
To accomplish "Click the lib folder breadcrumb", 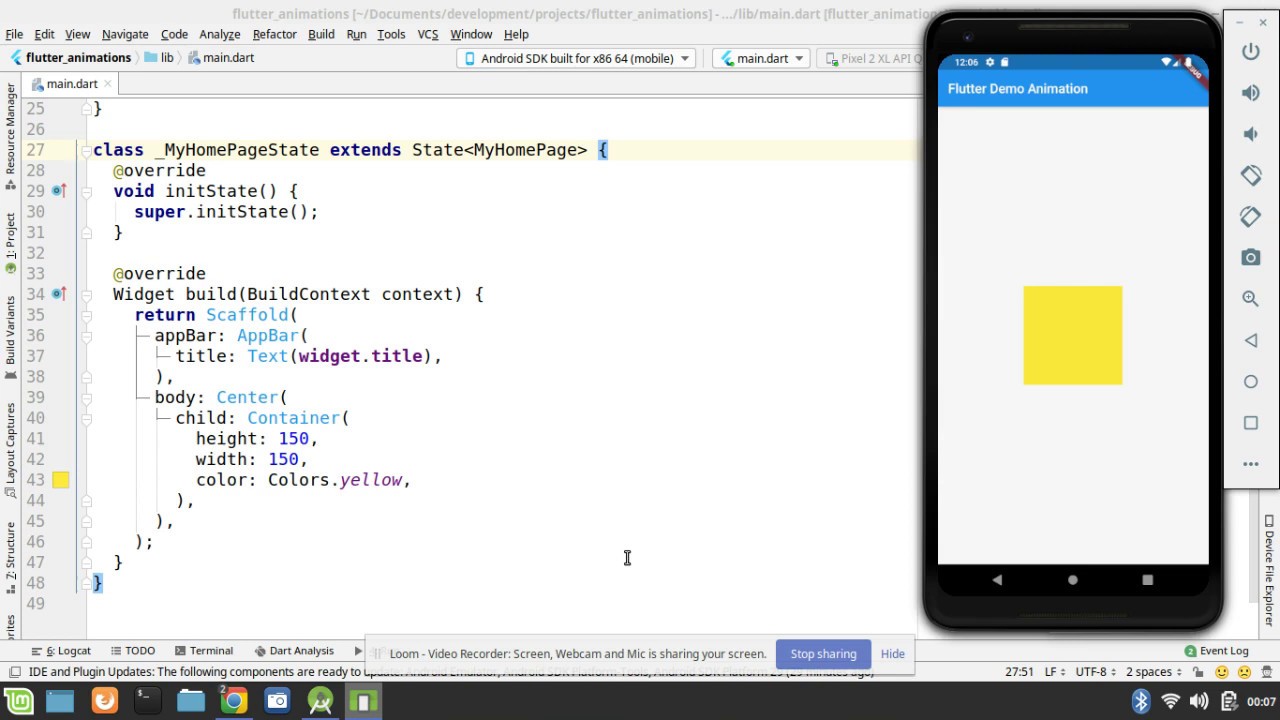I will click(160, 58).
